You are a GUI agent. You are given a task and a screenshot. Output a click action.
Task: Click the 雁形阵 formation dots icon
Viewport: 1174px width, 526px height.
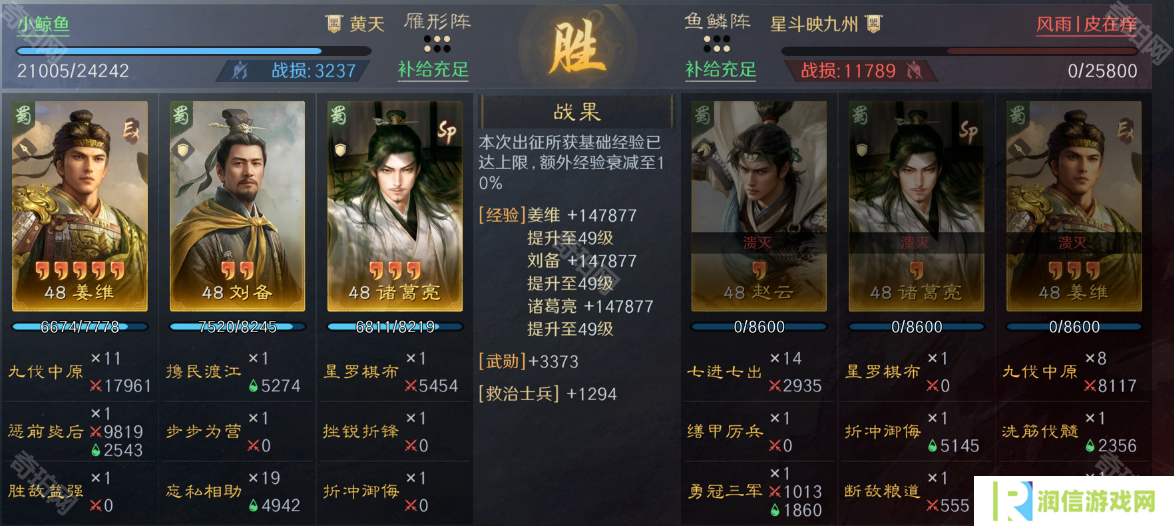pyautogui.click(x=437, y=43)
